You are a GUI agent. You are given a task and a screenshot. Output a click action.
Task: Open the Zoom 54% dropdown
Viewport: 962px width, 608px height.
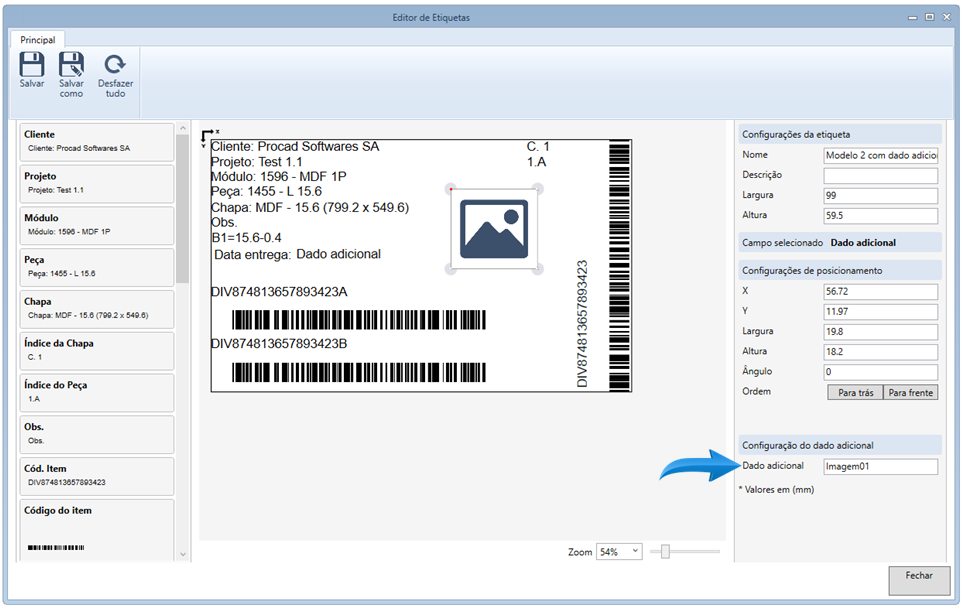[619, 552]
